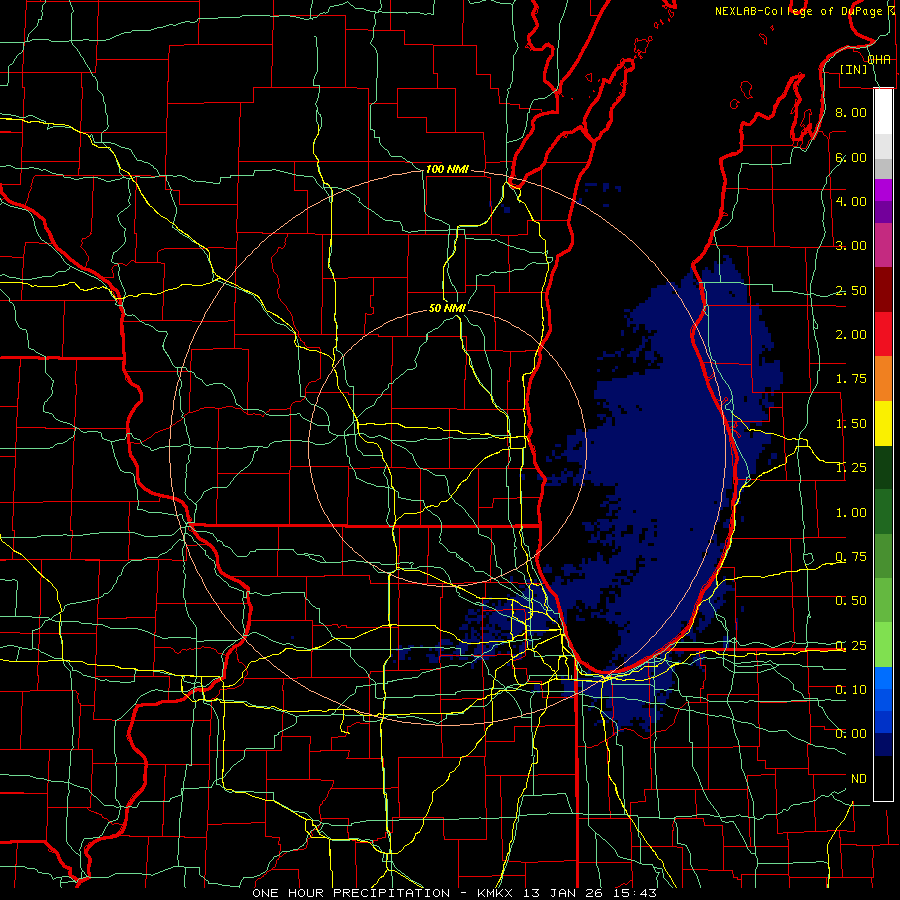Click the '15:43' timestamp in the caption
This screenshot has height=900, width=900.
[636, 893]
